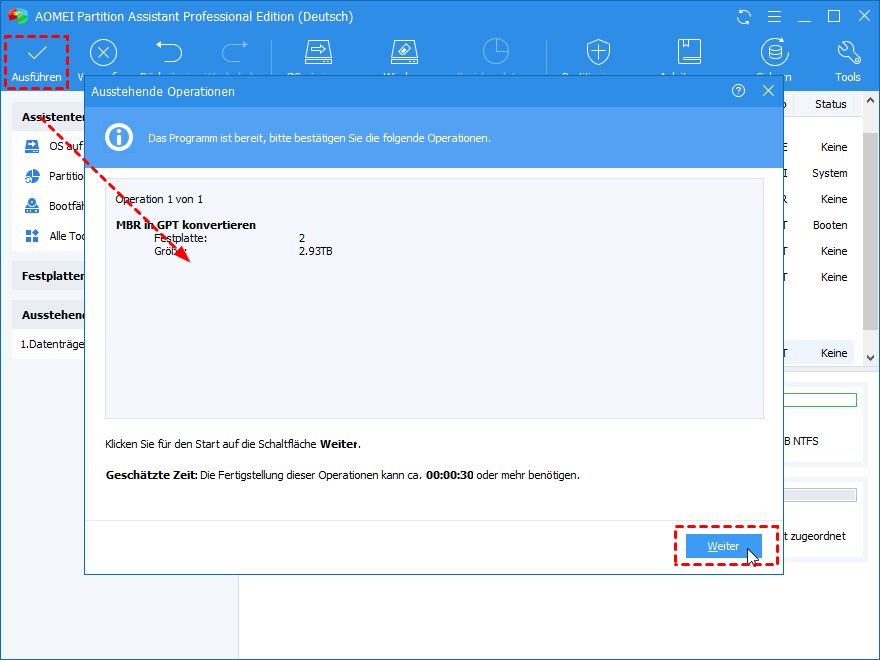Click the Assistenten section header
Image resolution: width=880 pixels, height=660 pixels.
point(48,117)
